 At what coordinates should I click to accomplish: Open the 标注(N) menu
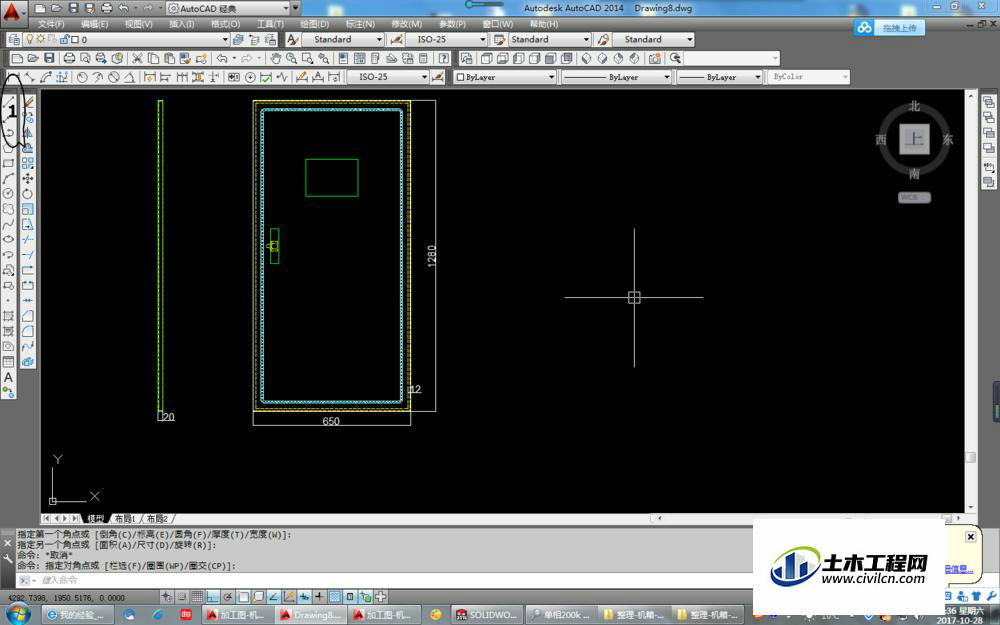pos(360,24)
